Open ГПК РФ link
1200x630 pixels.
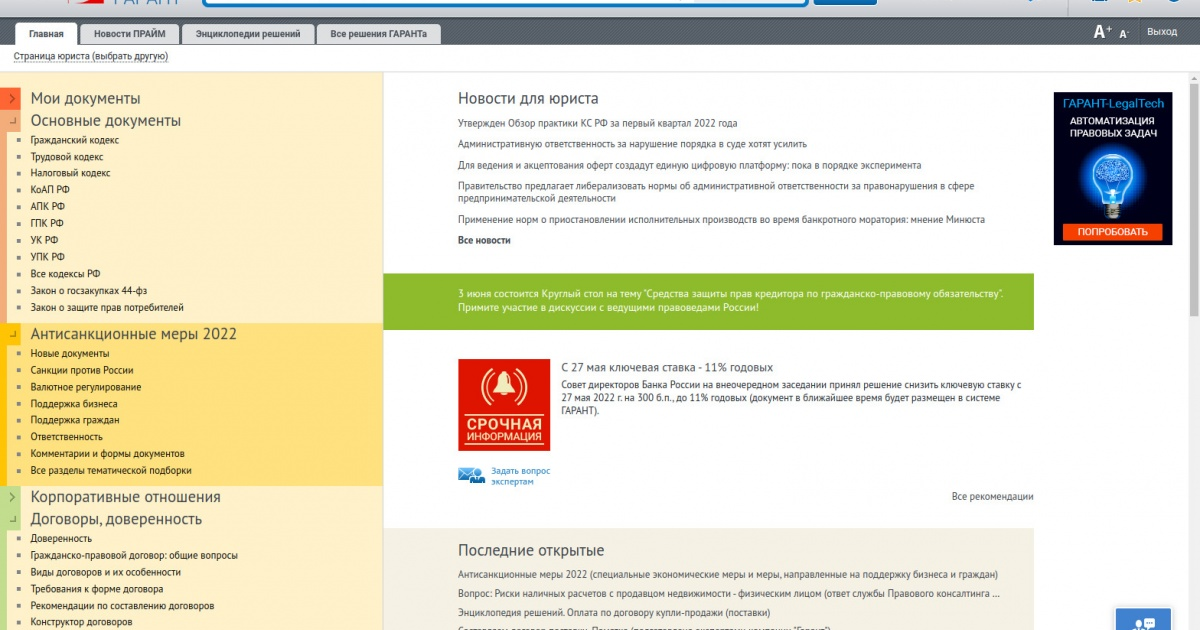point(47,223)
